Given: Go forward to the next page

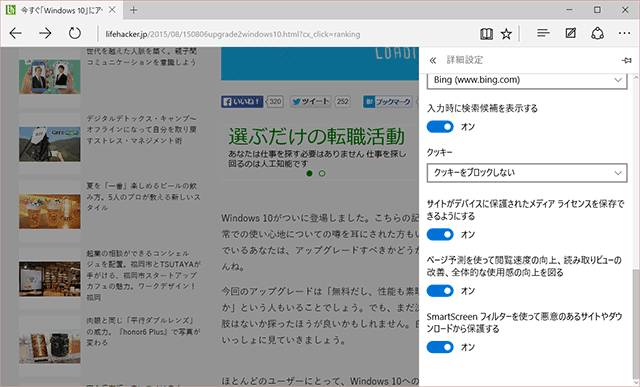Looking at the screenshot, I should click(45, 33).
